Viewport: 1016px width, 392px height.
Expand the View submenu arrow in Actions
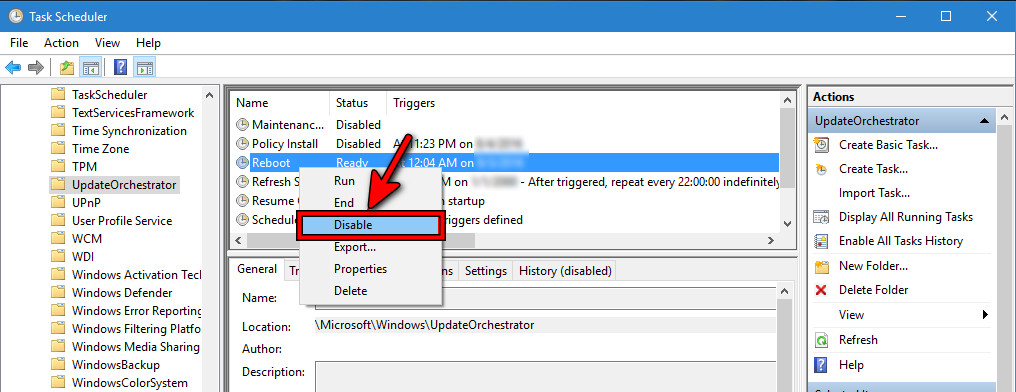[x=985, y=315]
